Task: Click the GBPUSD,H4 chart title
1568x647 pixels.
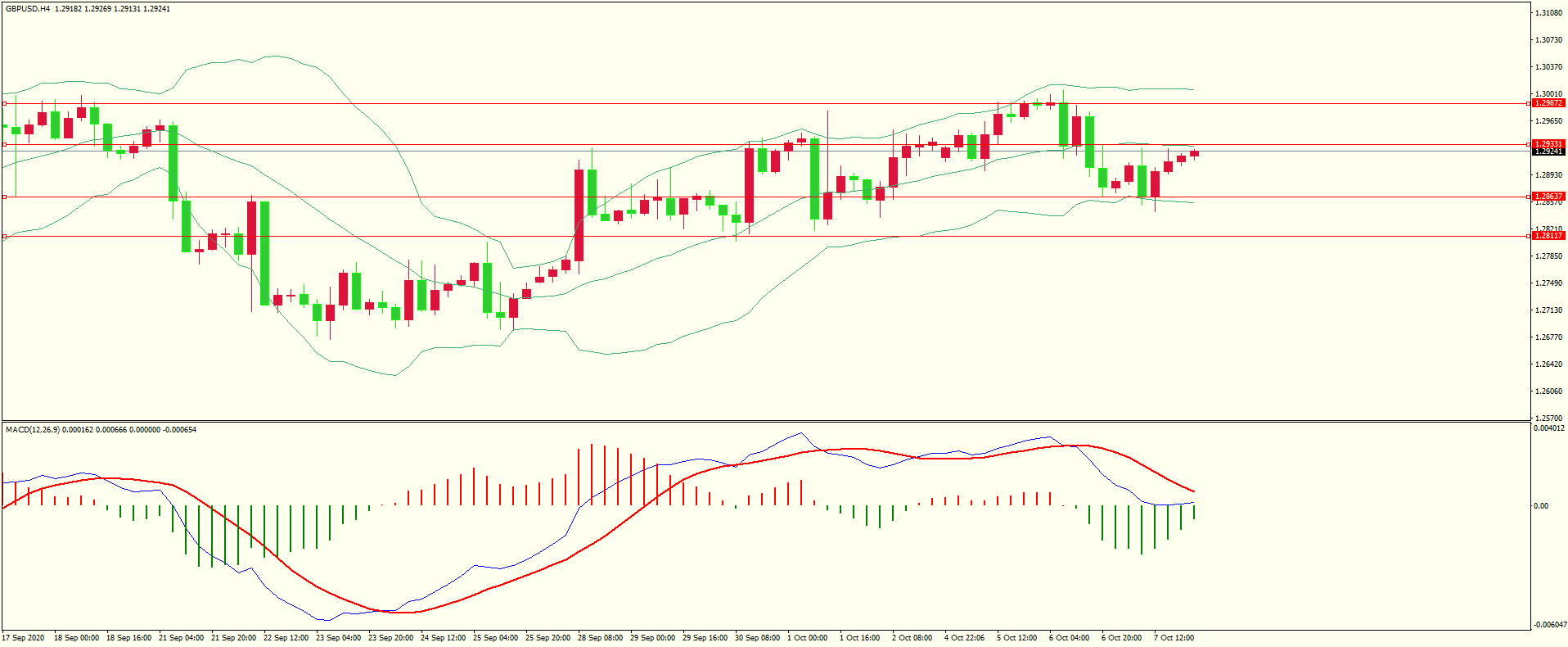Action: point(28,9)
